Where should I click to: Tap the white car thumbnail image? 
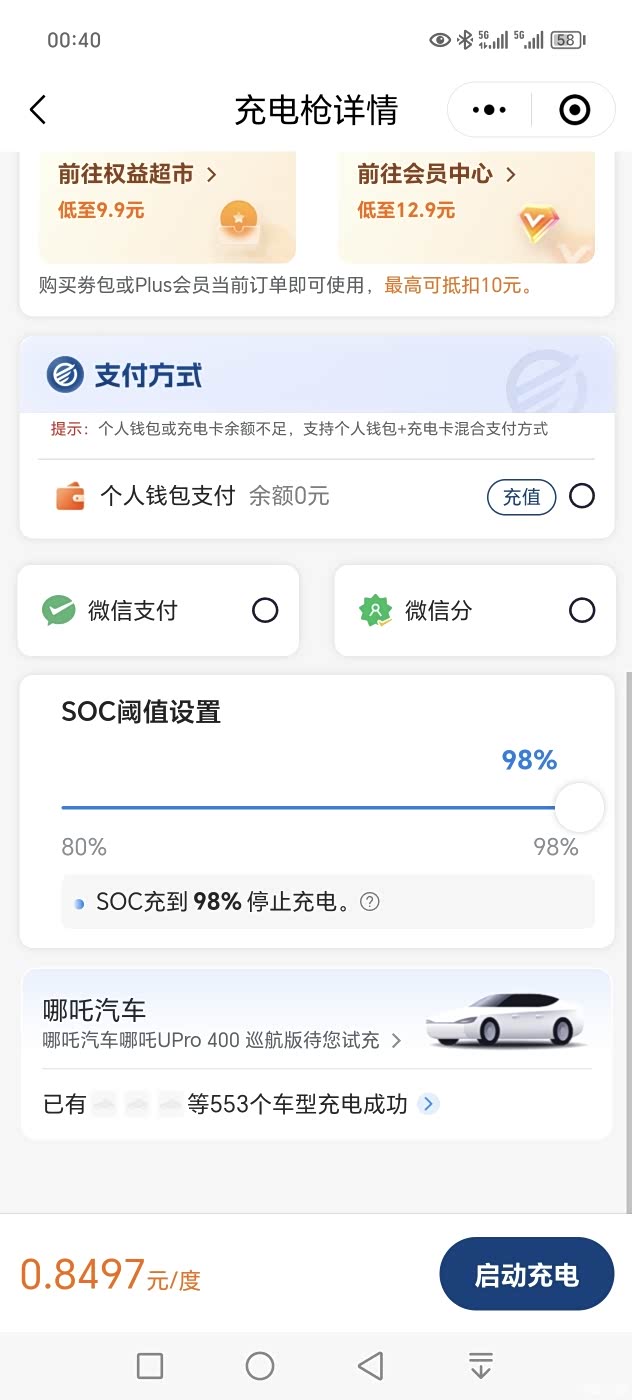[505, 1020]
